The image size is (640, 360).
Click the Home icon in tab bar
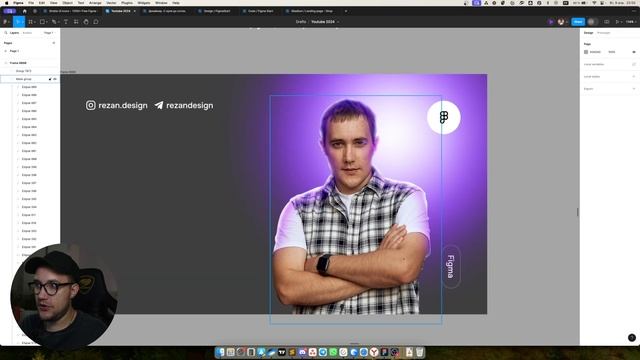coord(24,11)
